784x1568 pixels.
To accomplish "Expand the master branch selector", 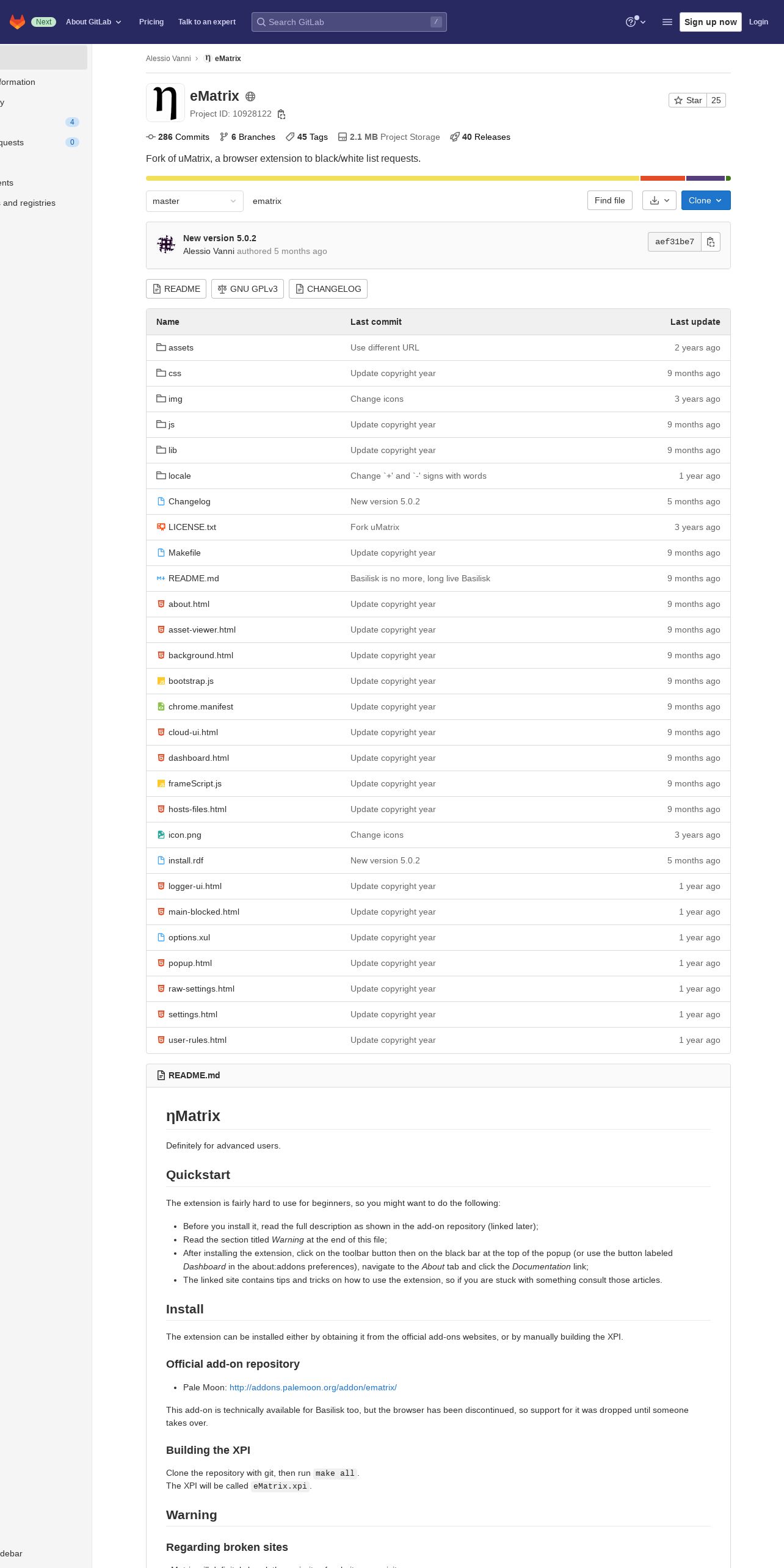I will coord(195,201).
